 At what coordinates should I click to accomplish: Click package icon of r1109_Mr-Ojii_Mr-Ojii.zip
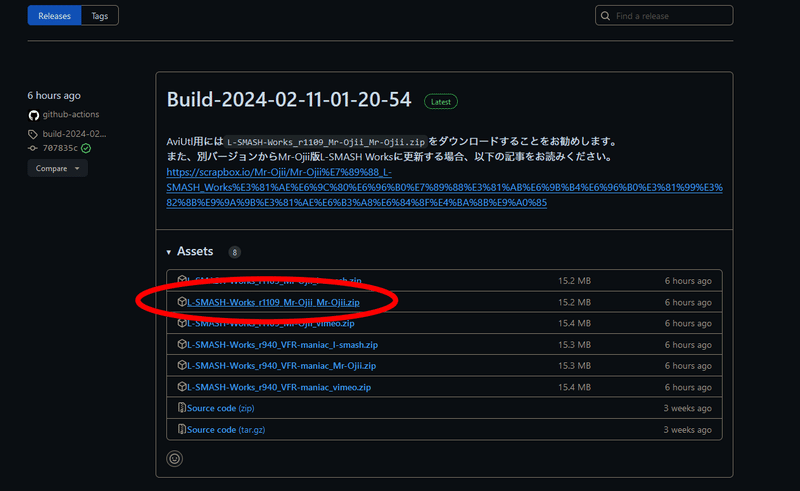[182, 302]
